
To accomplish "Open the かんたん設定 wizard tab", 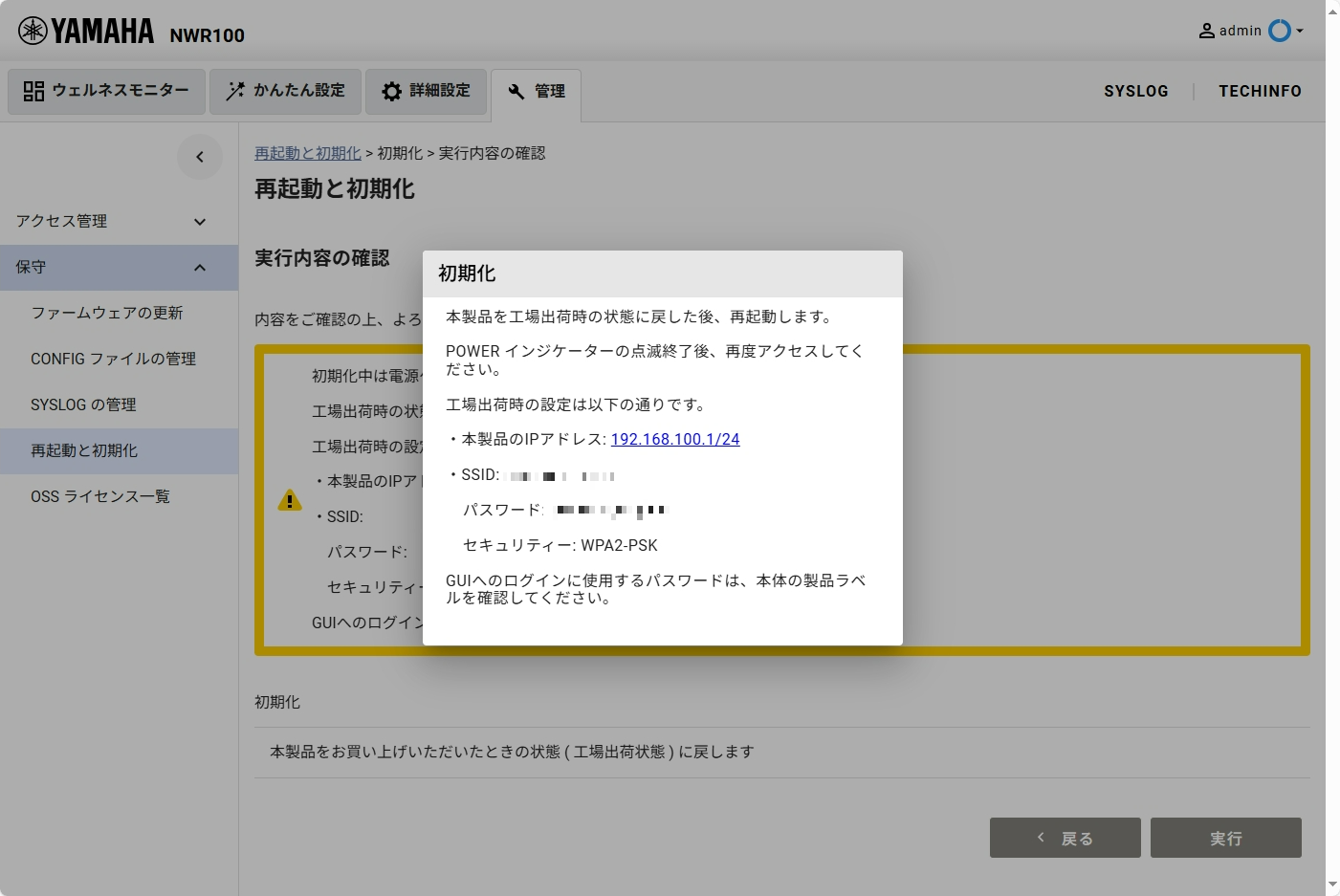I will click(285, 91).
